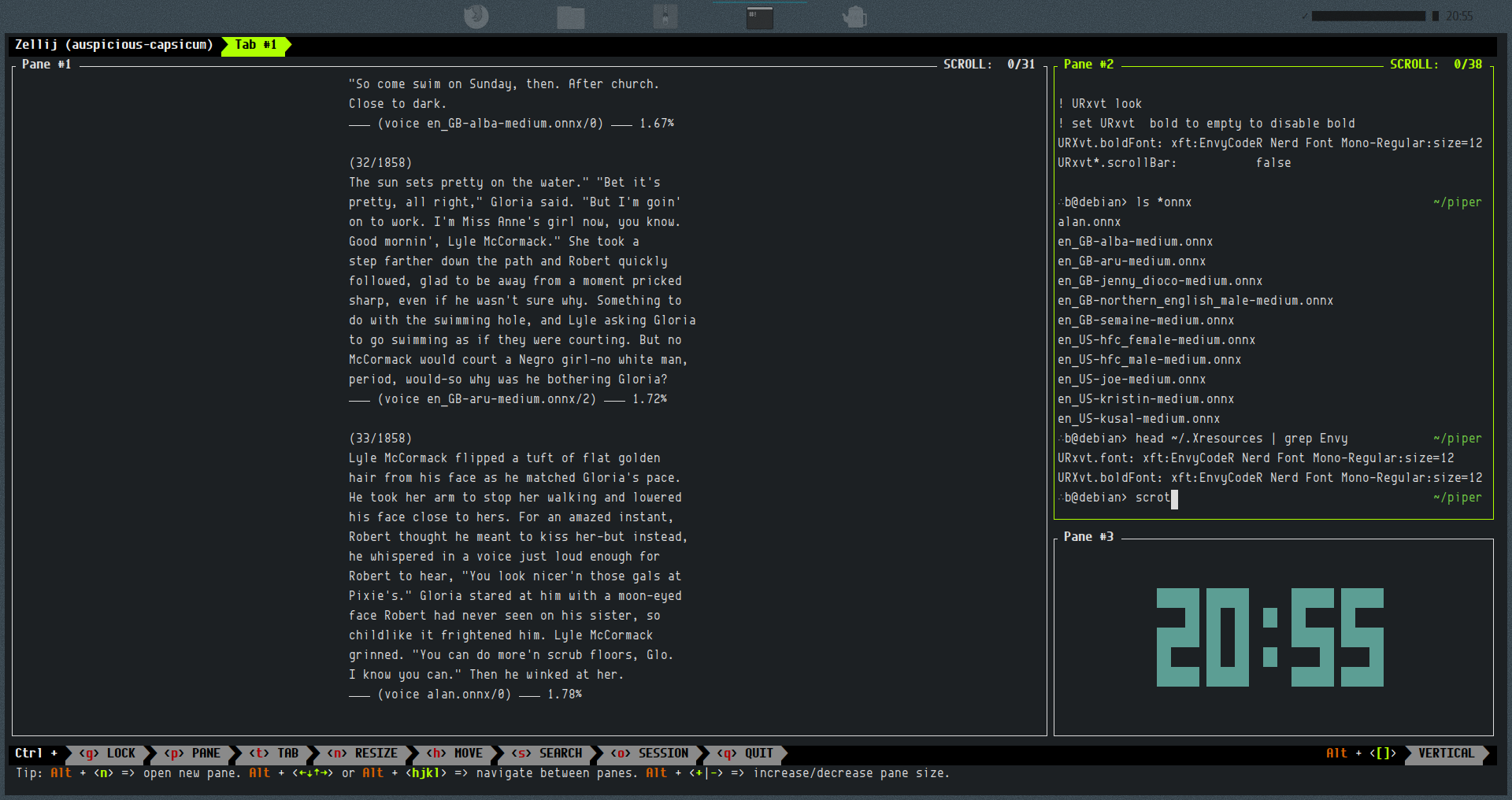Open the Firefox browser from the top panel

pyautogui.click(x=476, y=17)
